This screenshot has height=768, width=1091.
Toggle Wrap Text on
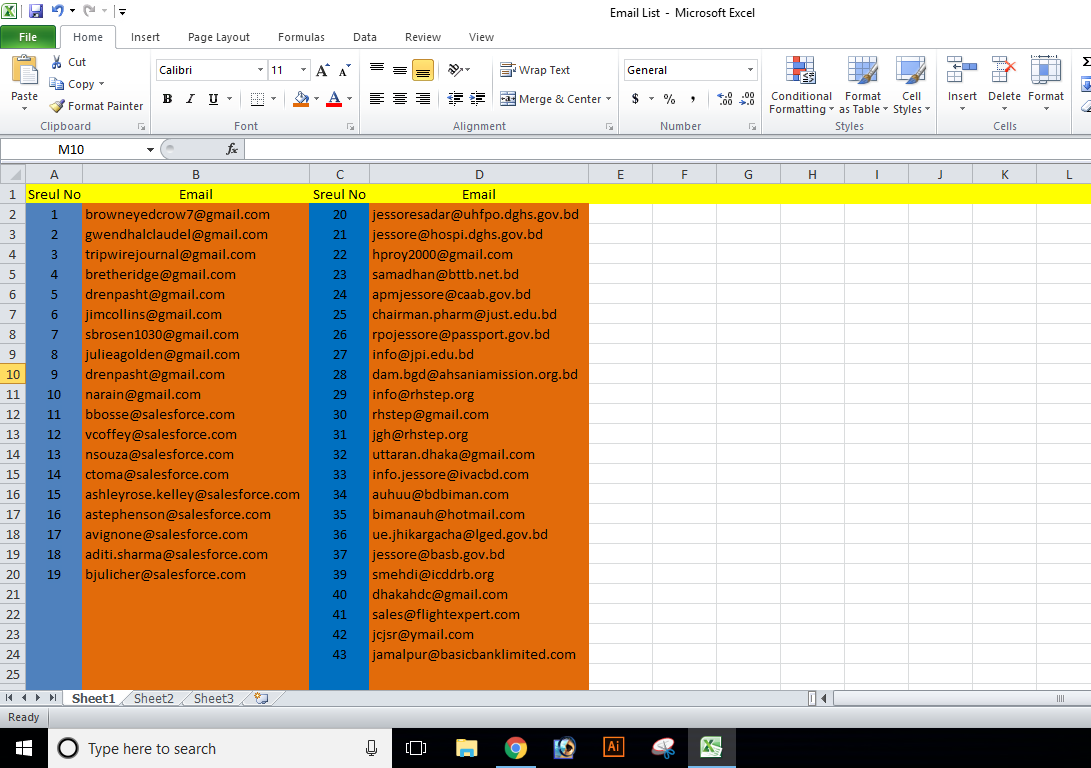click(x=535, y=70)
